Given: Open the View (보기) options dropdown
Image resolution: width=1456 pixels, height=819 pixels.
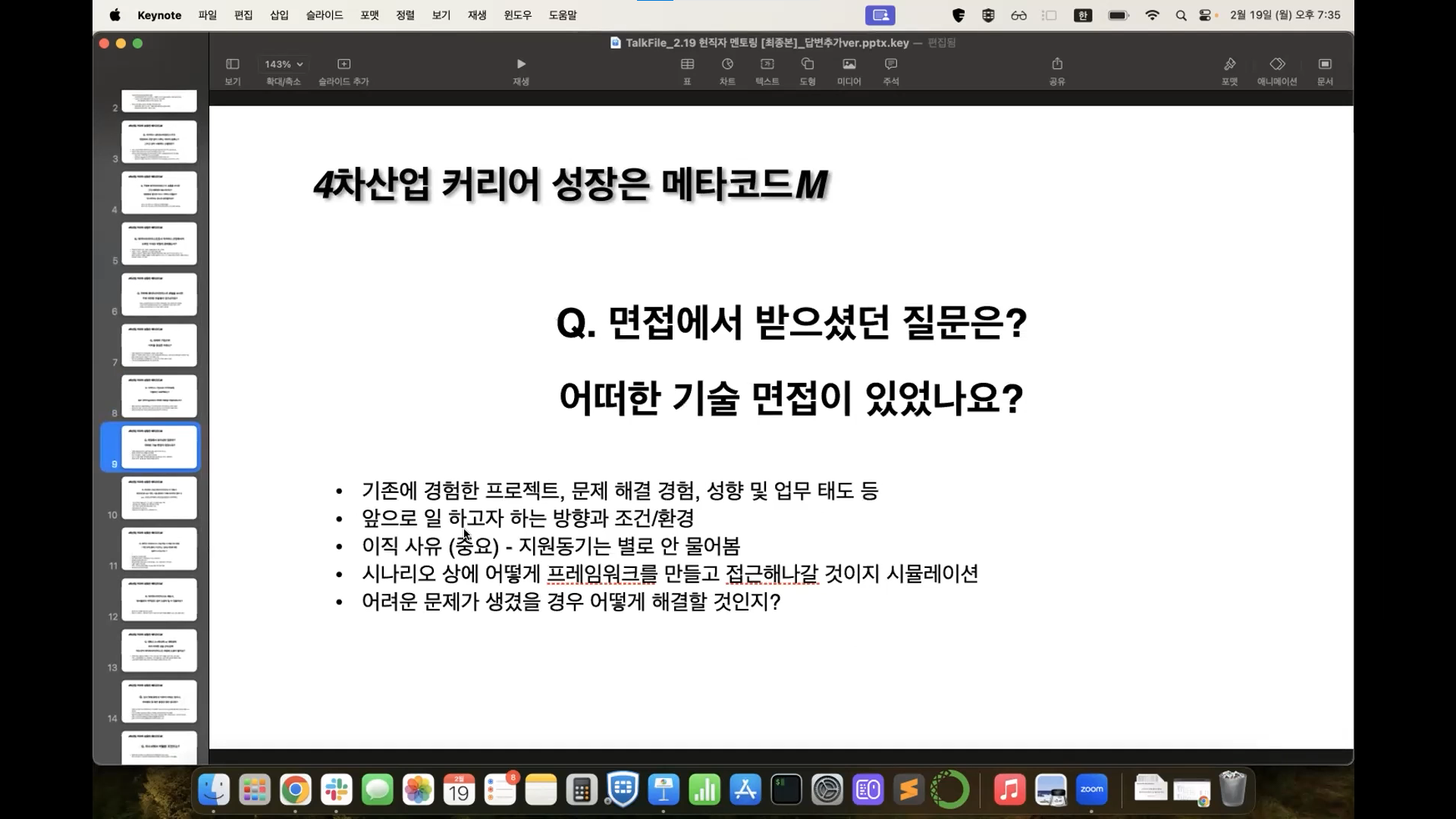Looking at the screenshot, I should pos(233,64).
